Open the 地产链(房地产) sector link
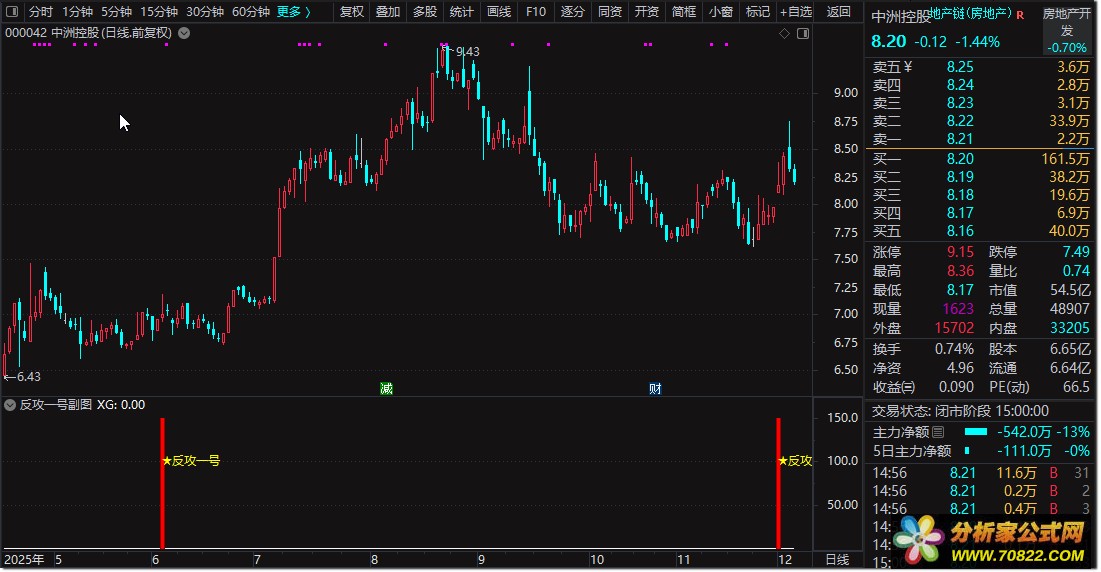This screenshot has height=572, width=1101. pos(970,15)
